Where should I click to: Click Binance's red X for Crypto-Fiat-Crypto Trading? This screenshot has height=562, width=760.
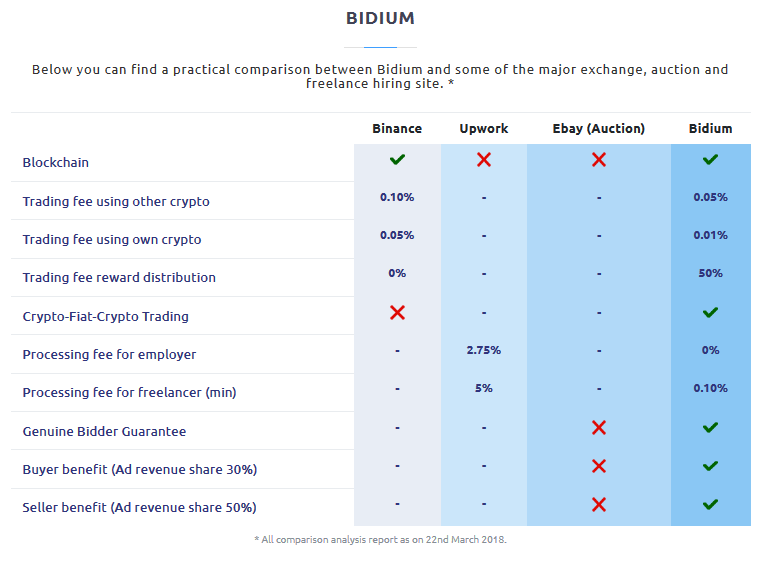tap(397, 312)
